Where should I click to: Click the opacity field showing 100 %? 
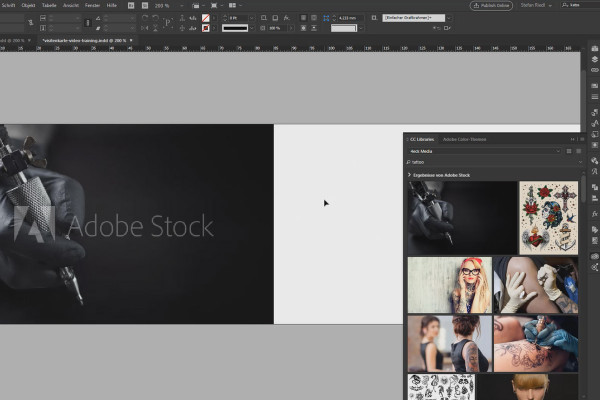[x=278, y=28]
